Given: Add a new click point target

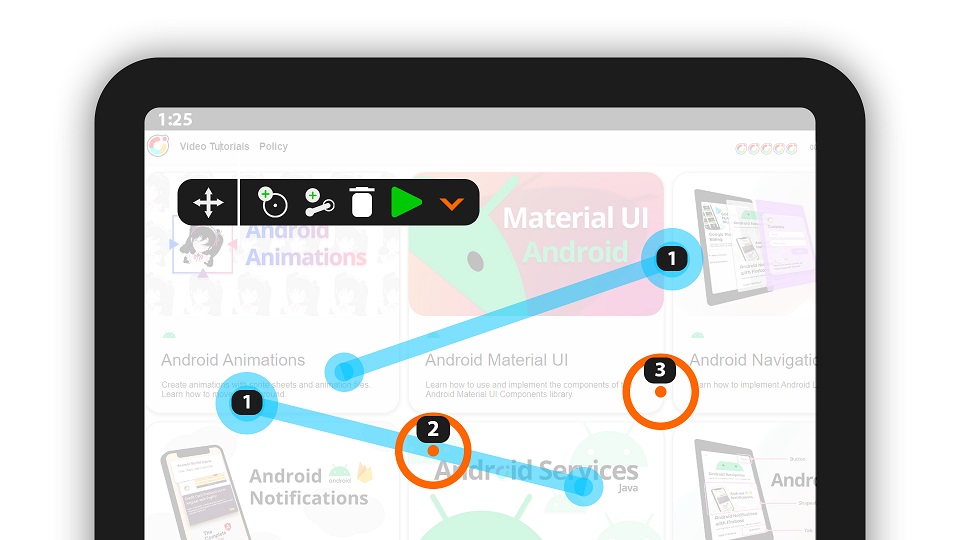Looking at the screenshot, I should coord(272,202).
